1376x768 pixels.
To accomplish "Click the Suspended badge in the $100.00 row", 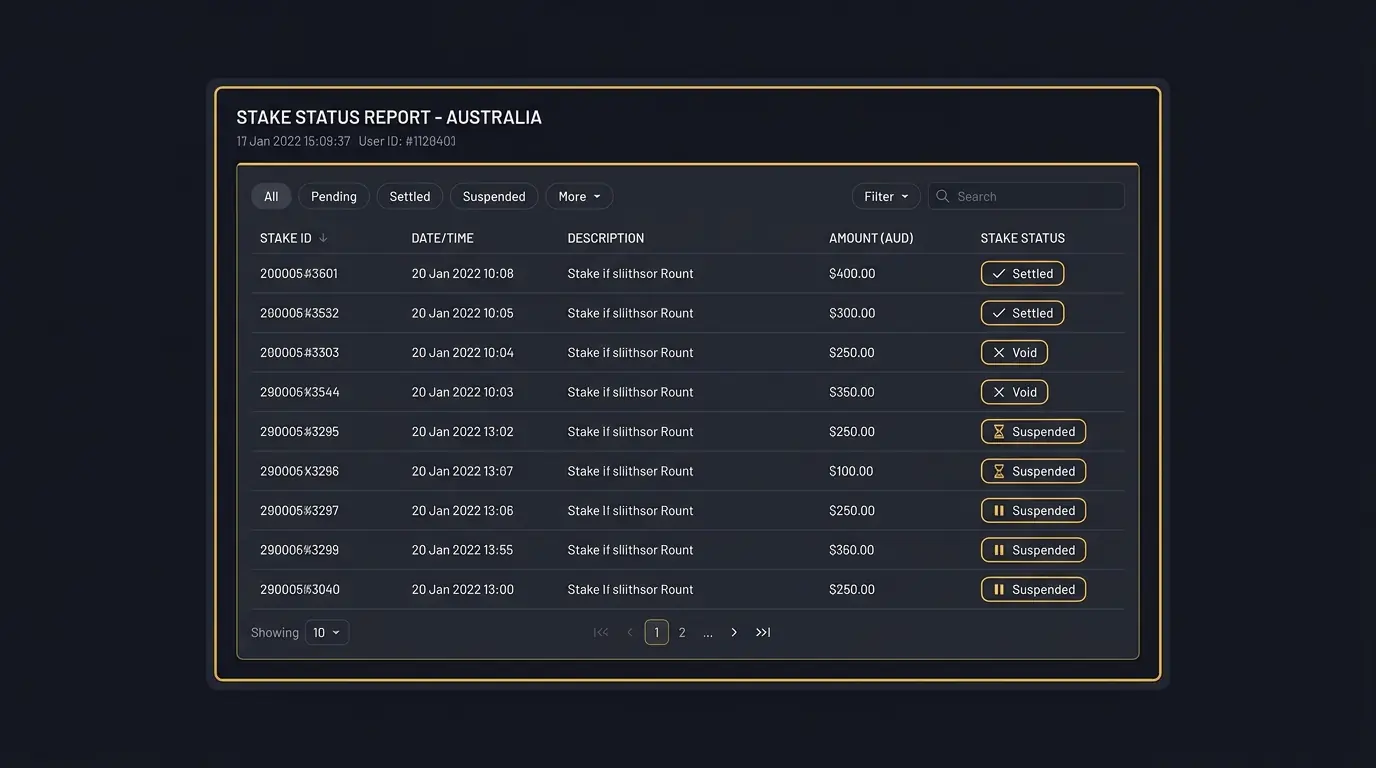I will click(1033, 471).
